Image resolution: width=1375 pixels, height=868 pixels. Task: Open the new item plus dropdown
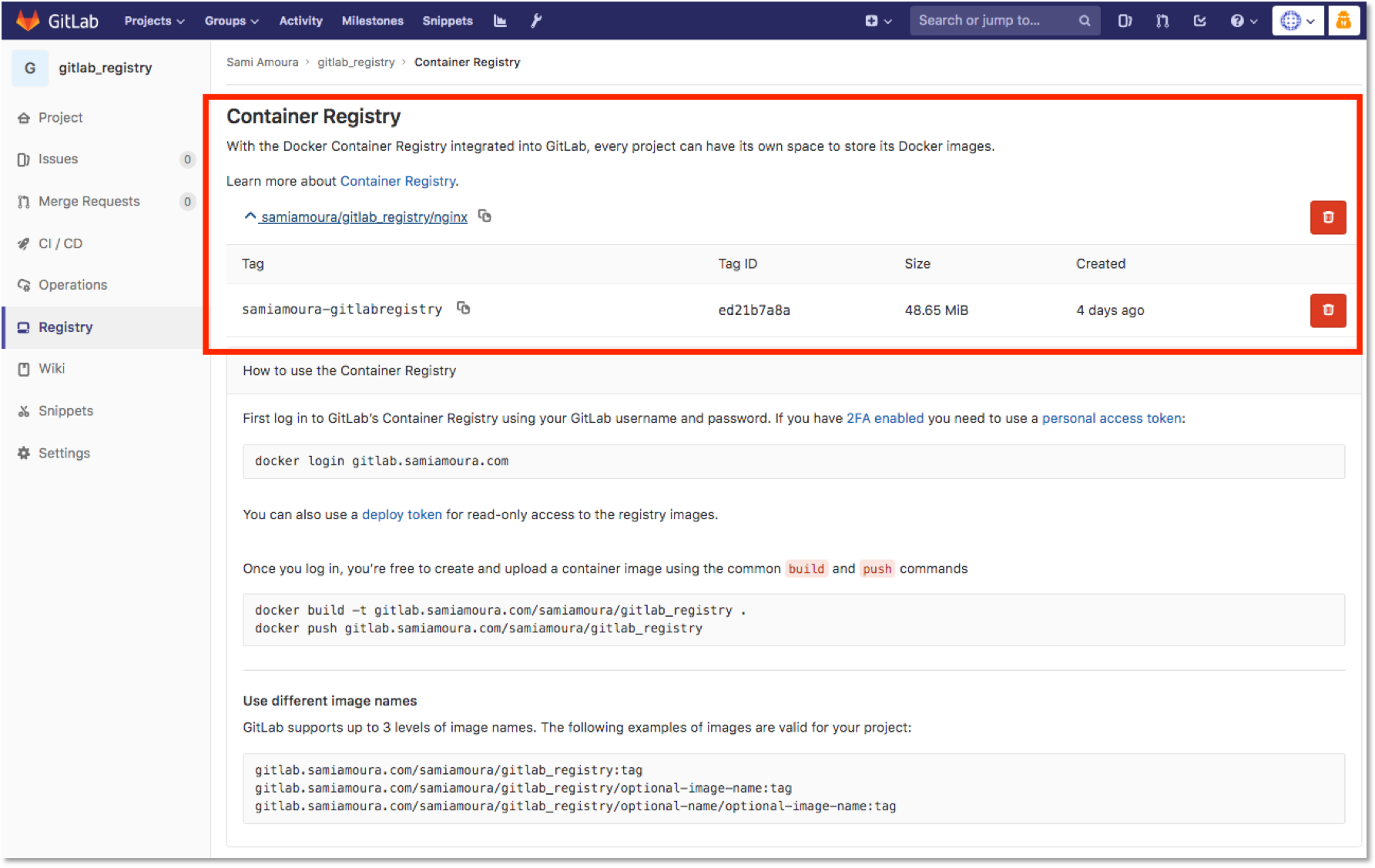coord(878,21)
